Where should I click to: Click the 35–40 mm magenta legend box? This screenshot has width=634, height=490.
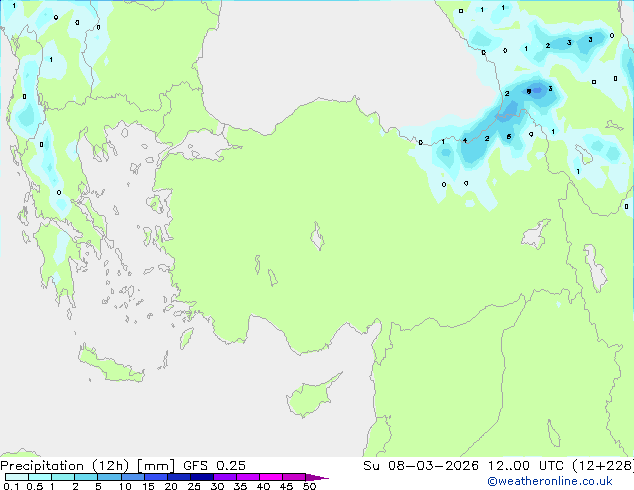tap(248, 477)
